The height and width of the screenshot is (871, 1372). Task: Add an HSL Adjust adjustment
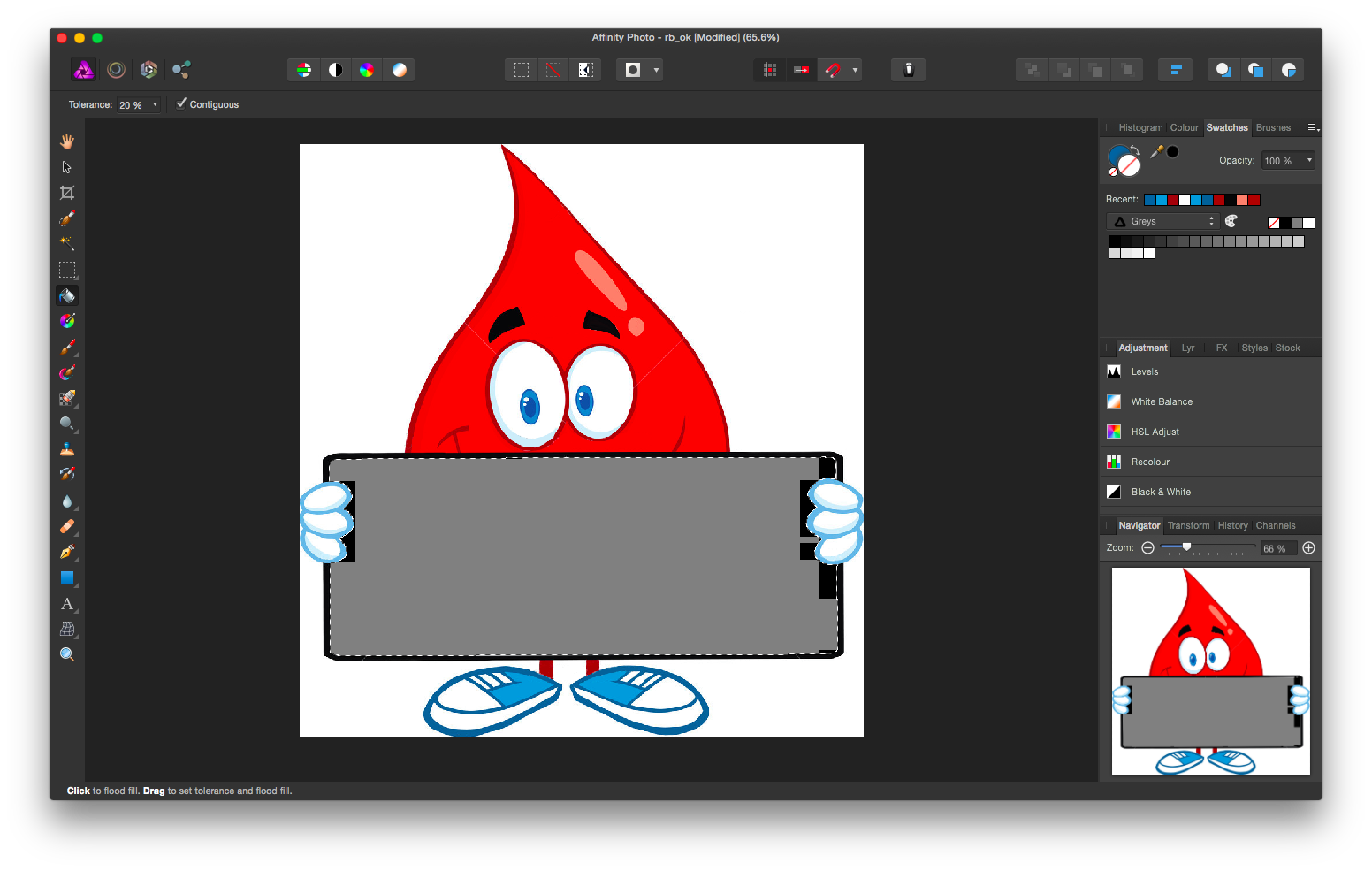coord(1210,432)
